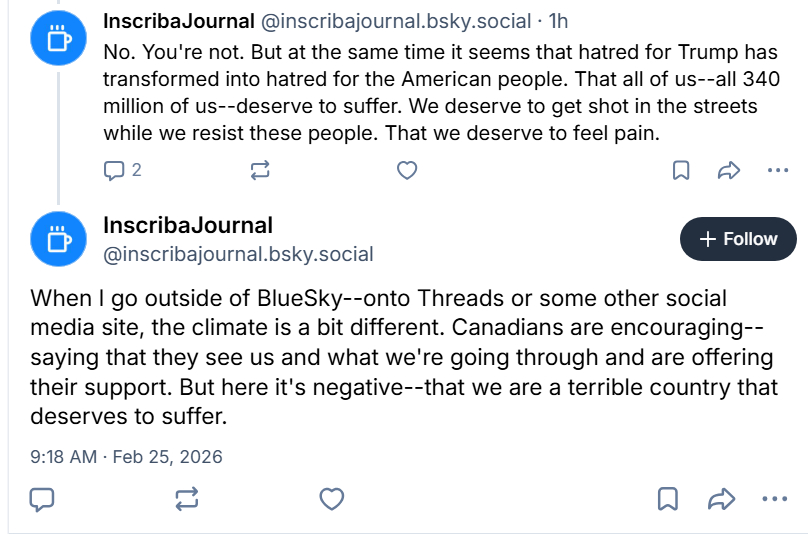
Task: Open InscribaJournal name on first post
Action: pyautogui.click(x=179, y=20)
